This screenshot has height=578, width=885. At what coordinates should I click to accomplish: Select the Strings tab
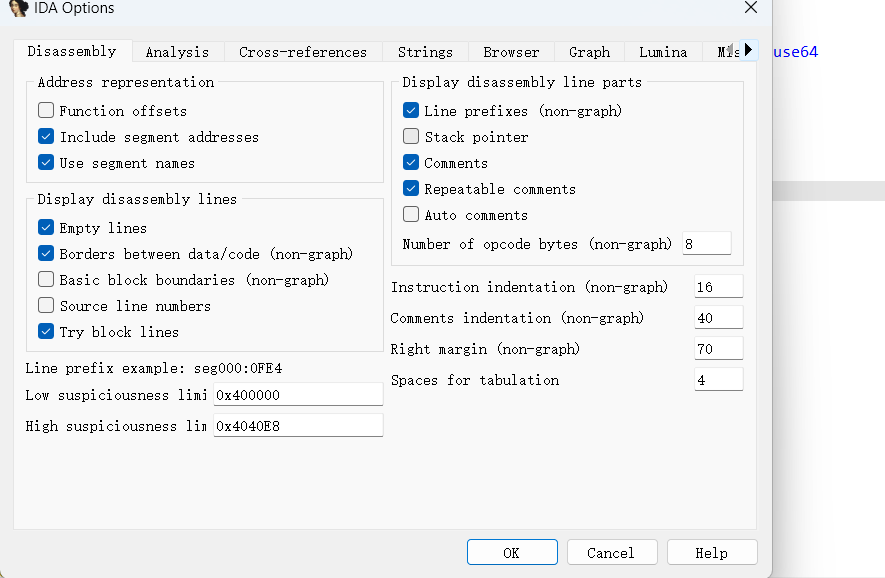tap(425, 52)
